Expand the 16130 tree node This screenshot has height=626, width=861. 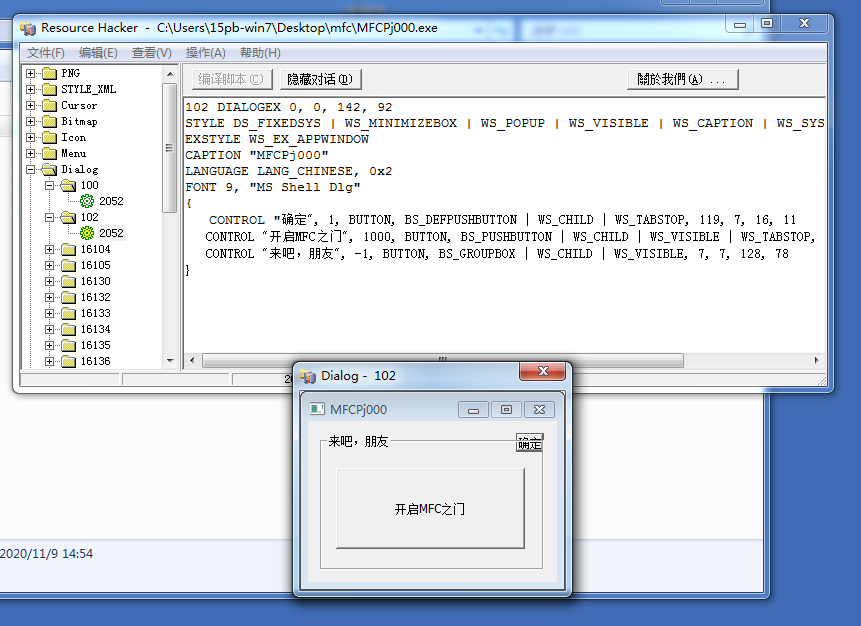click(49, 281)
